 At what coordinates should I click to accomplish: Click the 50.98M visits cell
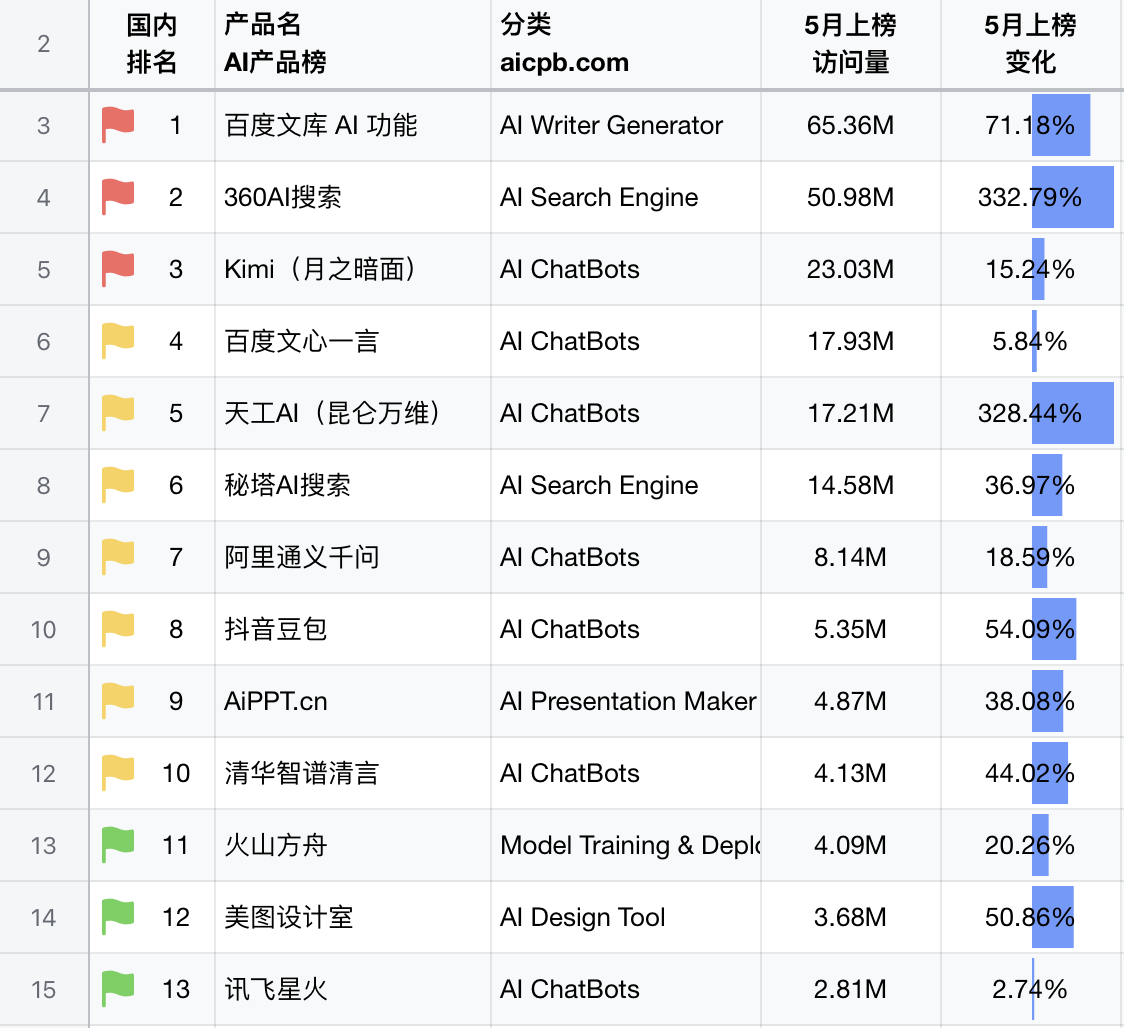tap(851, 197)
